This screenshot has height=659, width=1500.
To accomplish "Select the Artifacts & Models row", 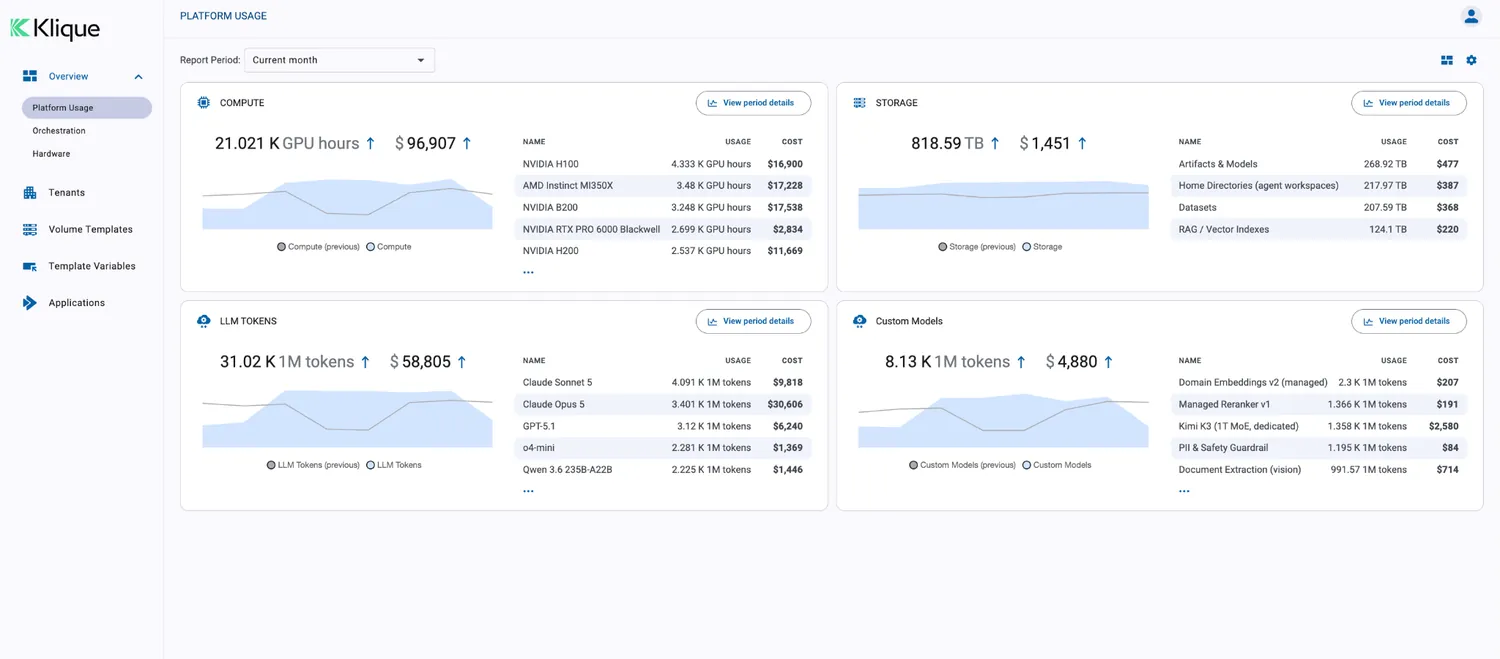I will pos(1319,164).
